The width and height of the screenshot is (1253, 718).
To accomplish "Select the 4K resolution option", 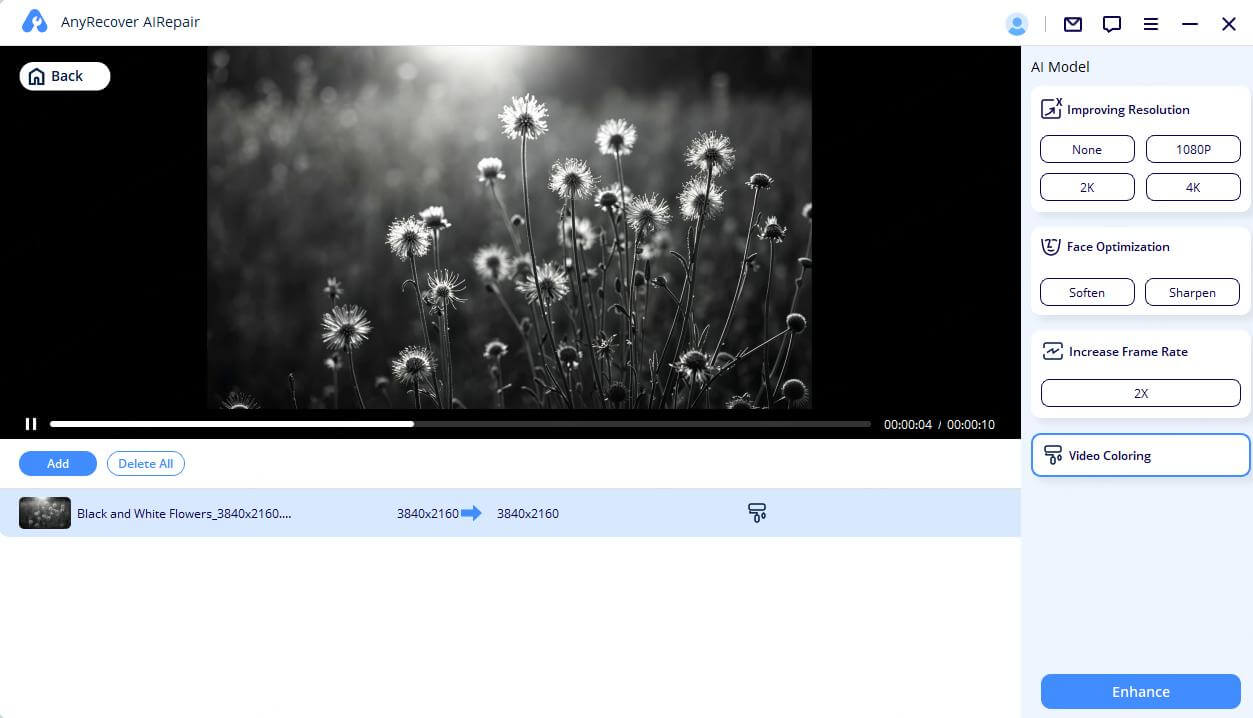I will pyautogui.click(x=1192, y=187).
